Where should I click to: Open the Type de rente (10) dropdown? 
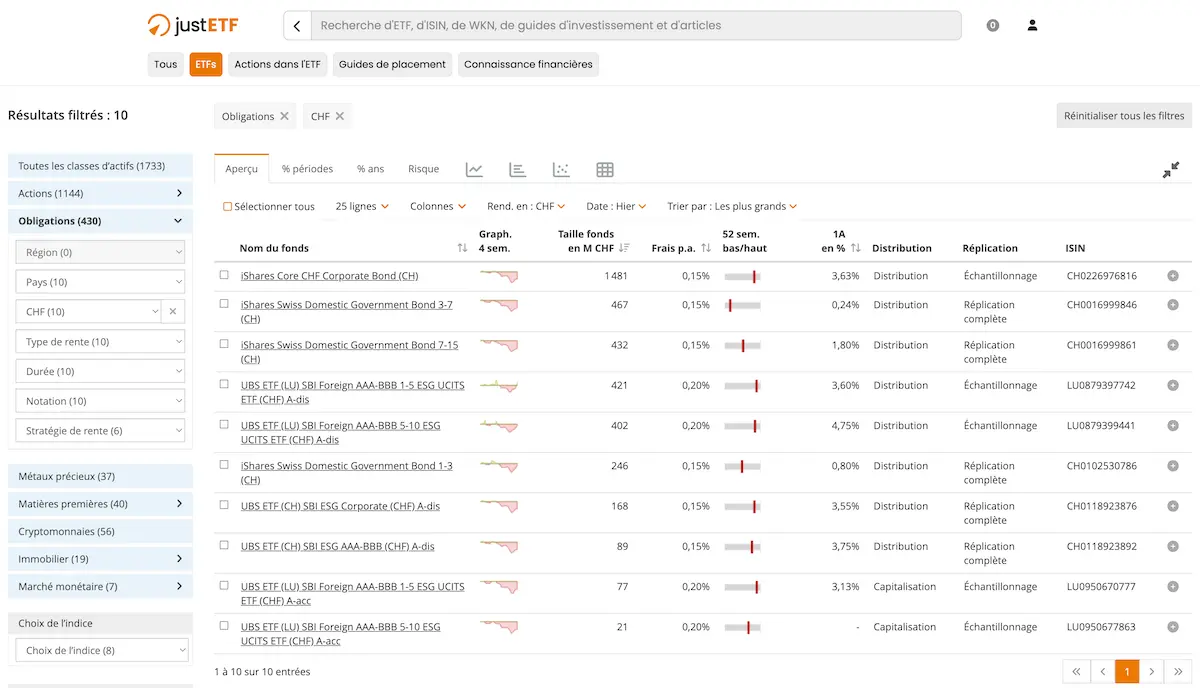101,342
